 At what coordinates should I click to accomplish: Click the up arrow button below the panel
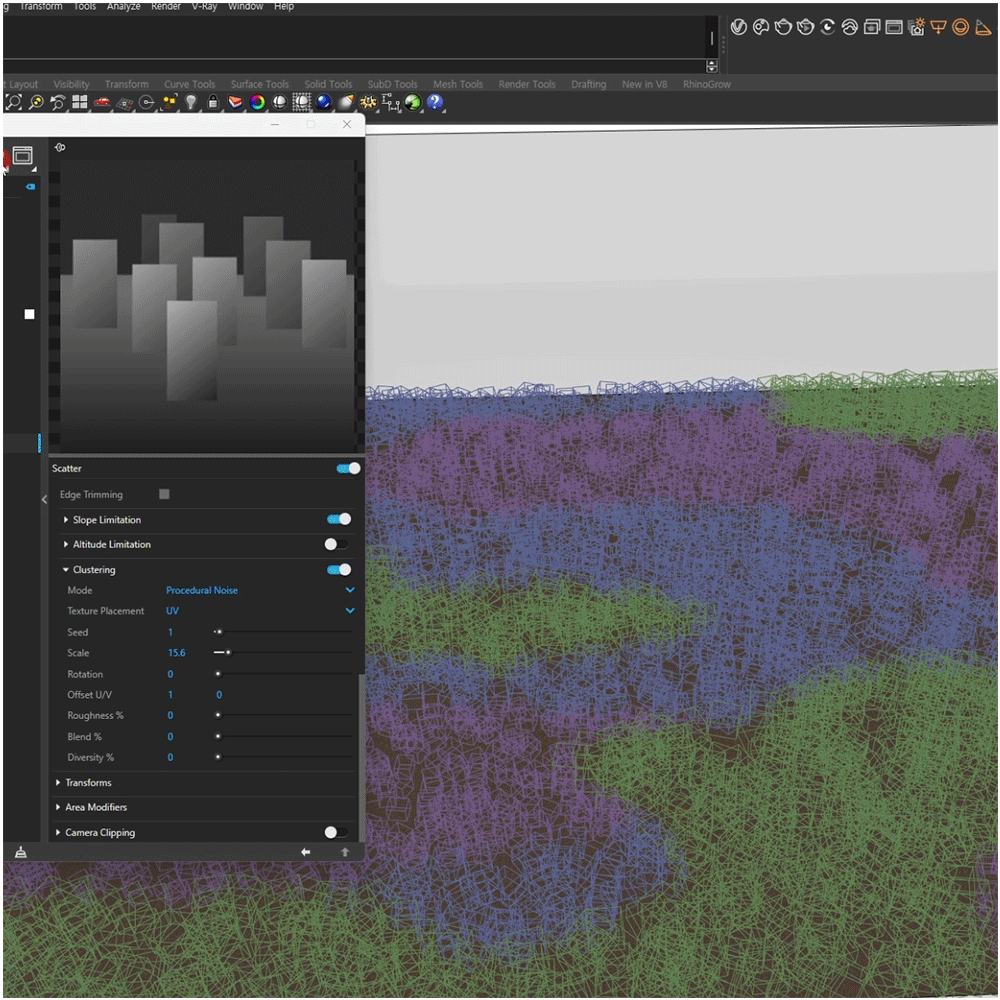345,852
